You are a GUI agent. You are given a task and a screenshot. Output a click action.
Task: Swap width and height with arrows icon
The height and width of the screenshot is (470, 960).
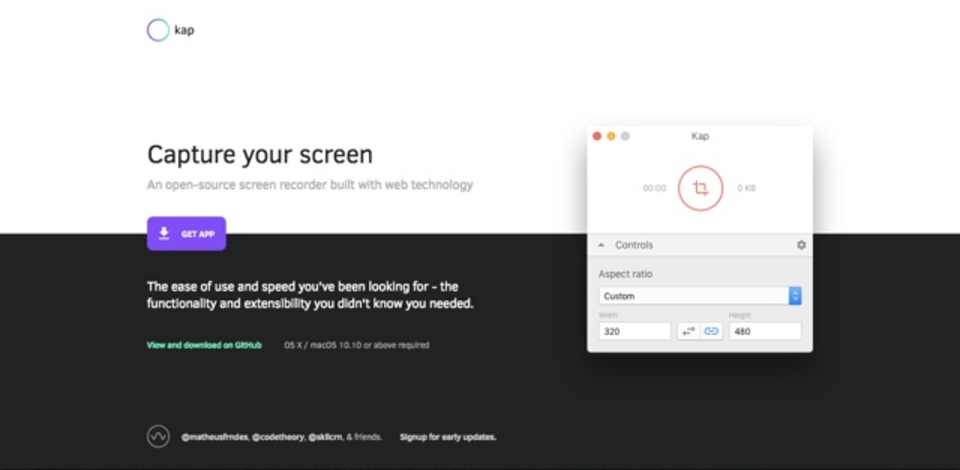(689, 331)
